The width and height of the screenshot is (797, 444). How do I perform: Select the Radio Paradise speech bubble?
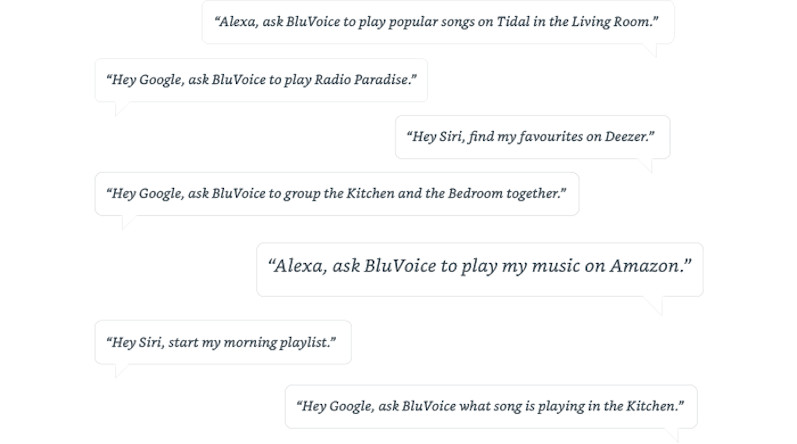click(261, 80)
